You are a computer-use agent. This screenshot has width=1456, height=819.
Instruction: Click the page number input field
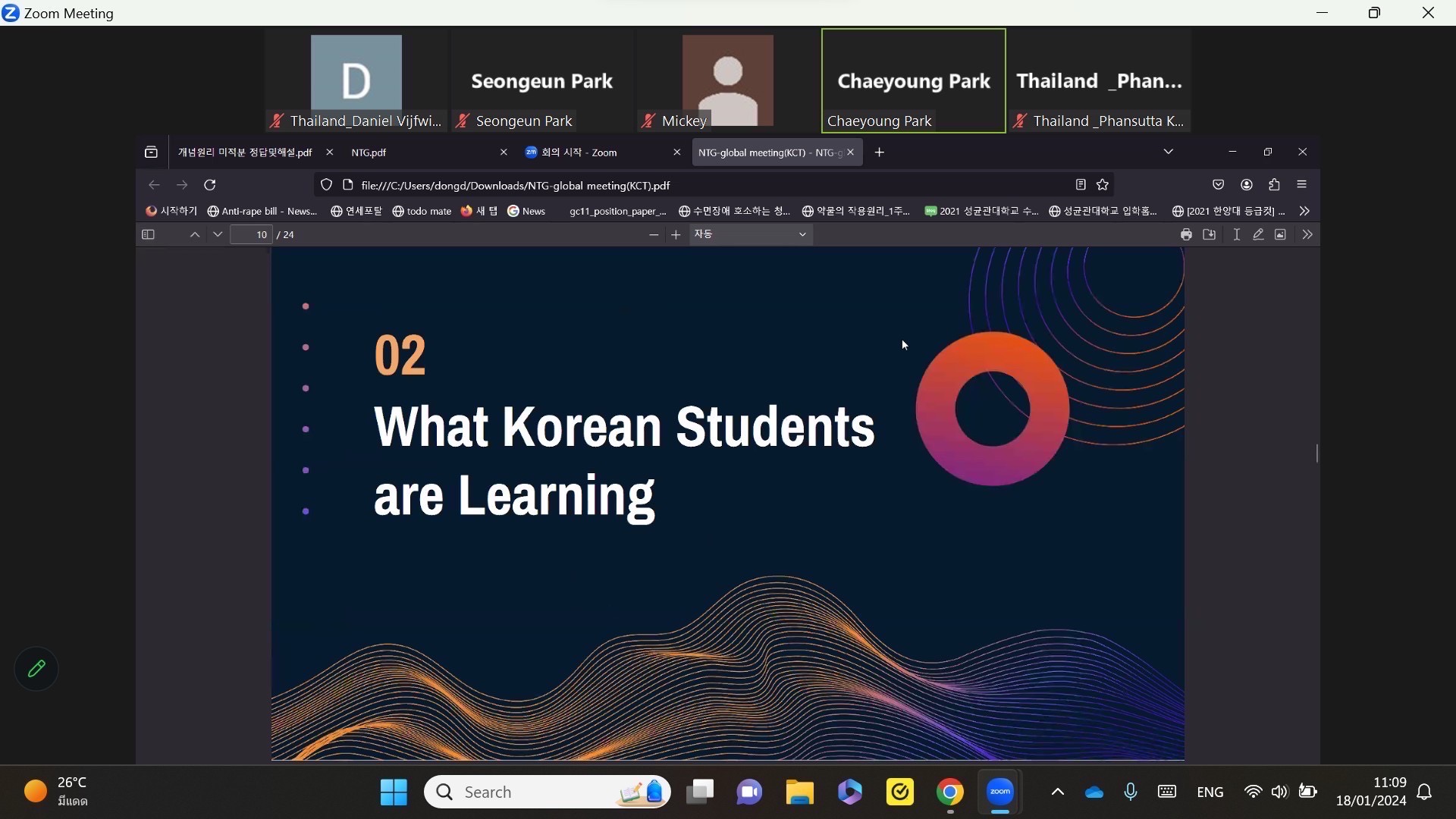point(252,235)
